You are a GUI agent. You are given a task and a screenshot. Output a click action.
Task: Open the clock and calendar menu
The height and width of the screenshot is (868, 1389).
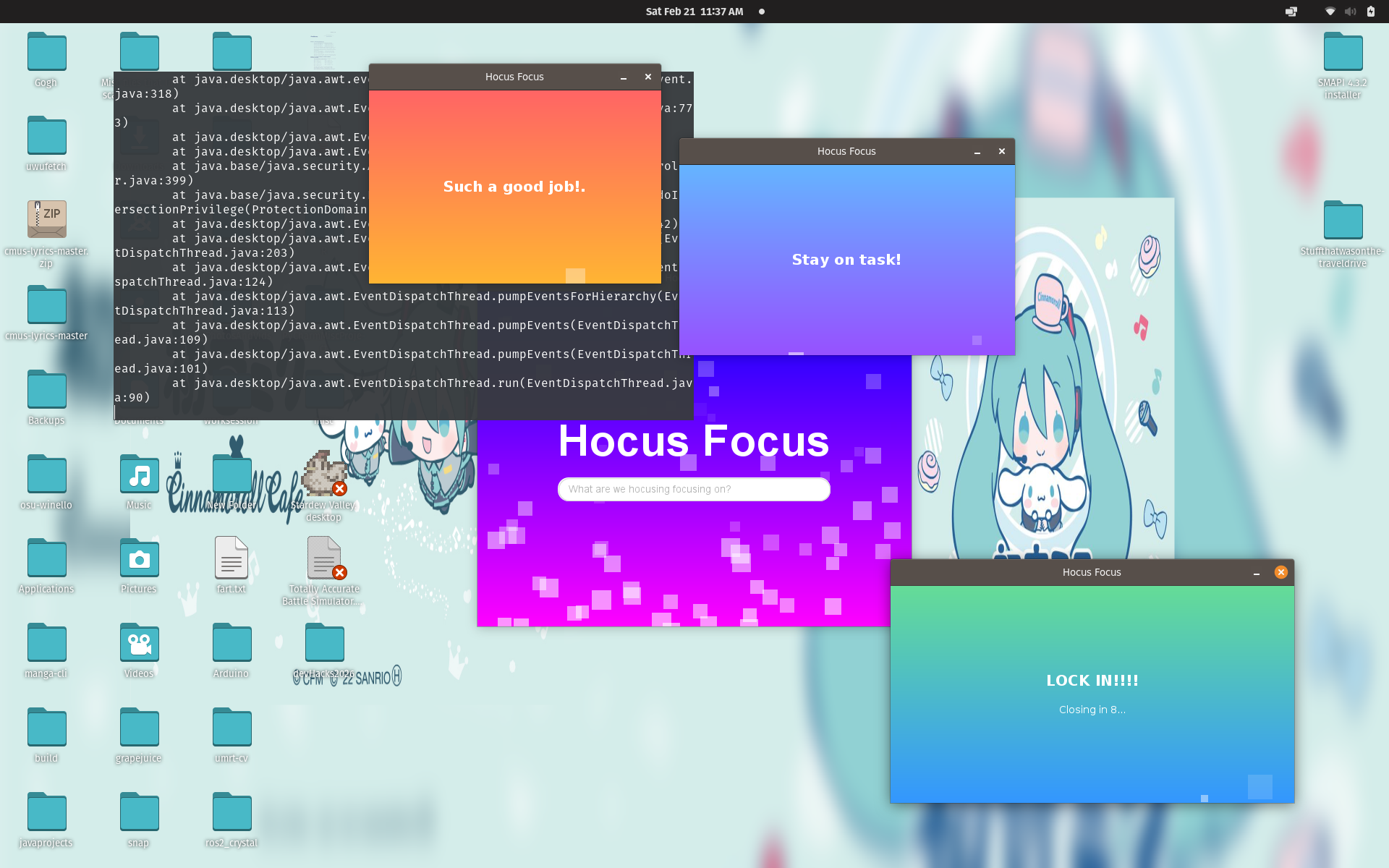coord(694,12)
